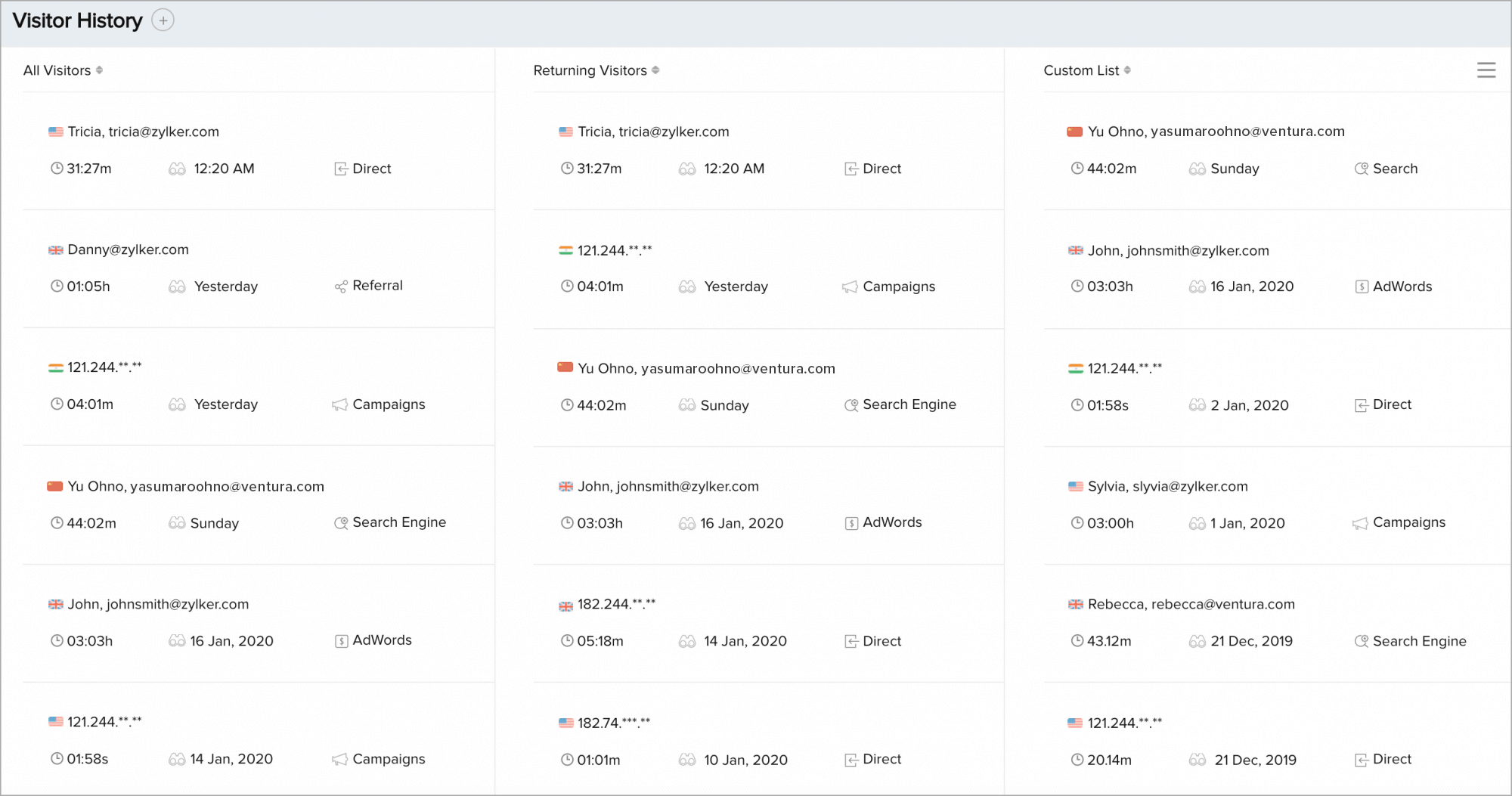This screenshot has width=1512, height=796.
Task: Click the Direct source icon for 182.74 visitor
Action: 851,760
